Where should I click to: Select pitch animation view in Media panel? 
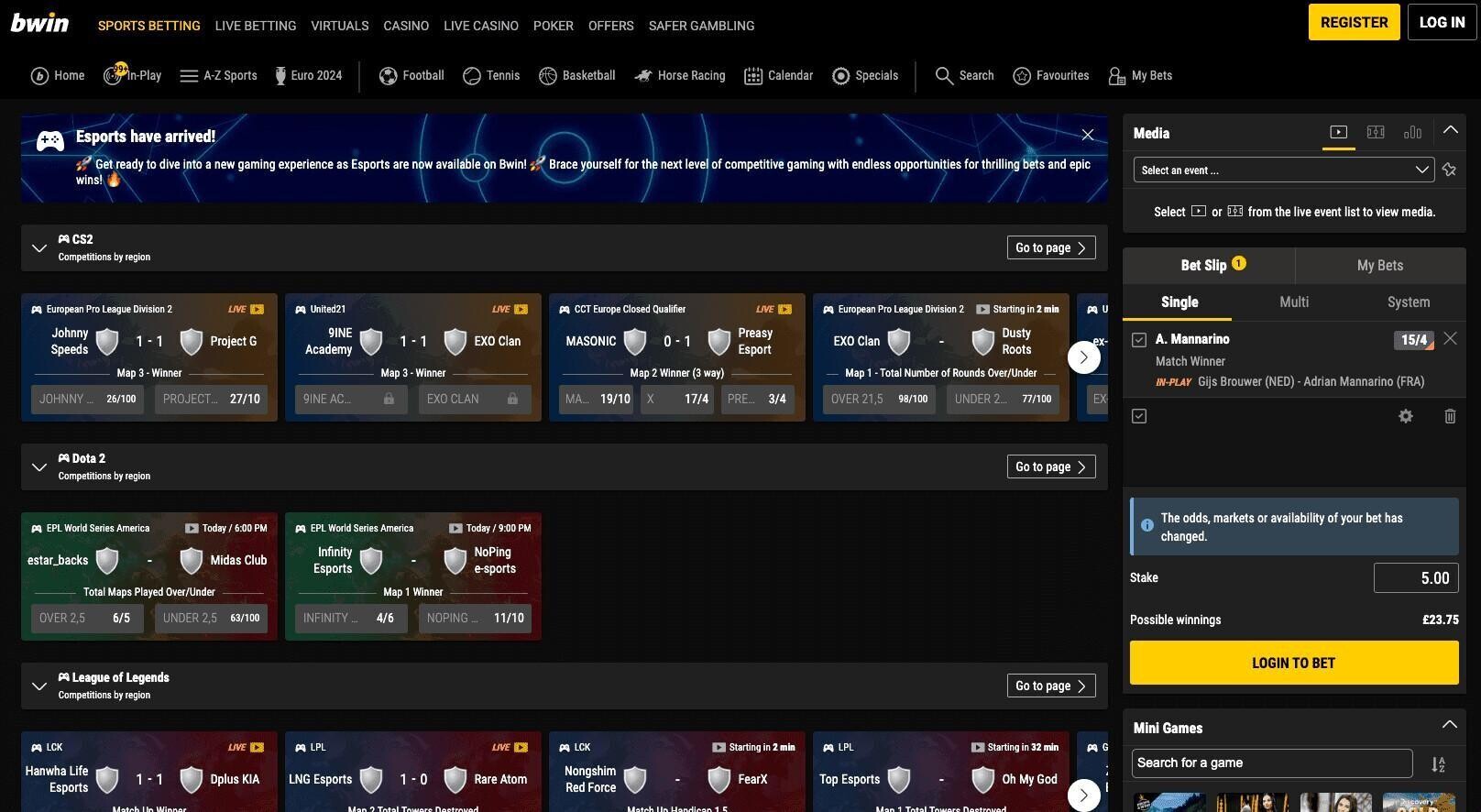1376,133
